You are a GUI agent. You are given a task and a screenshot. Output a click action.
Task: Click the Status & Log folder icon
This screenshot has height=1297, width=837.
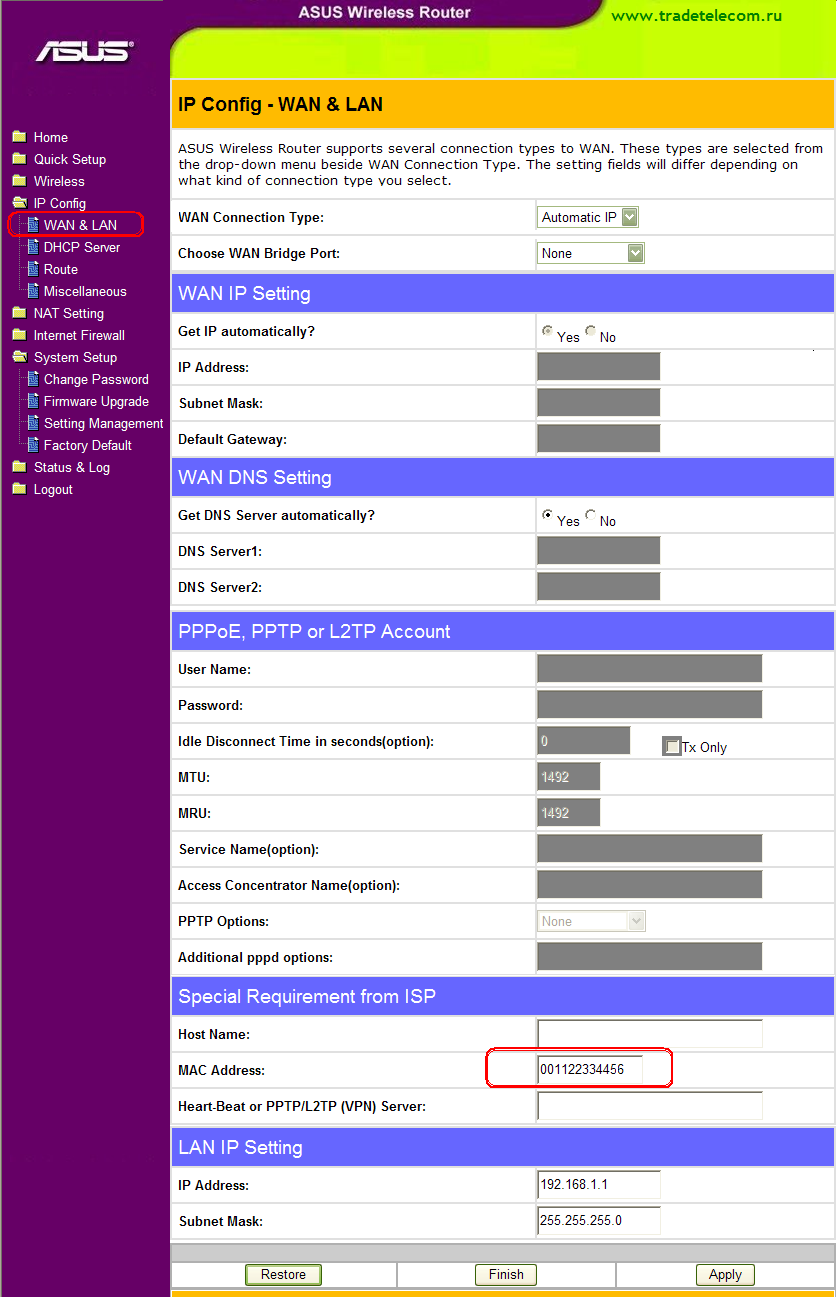click(x=18, y=467)
